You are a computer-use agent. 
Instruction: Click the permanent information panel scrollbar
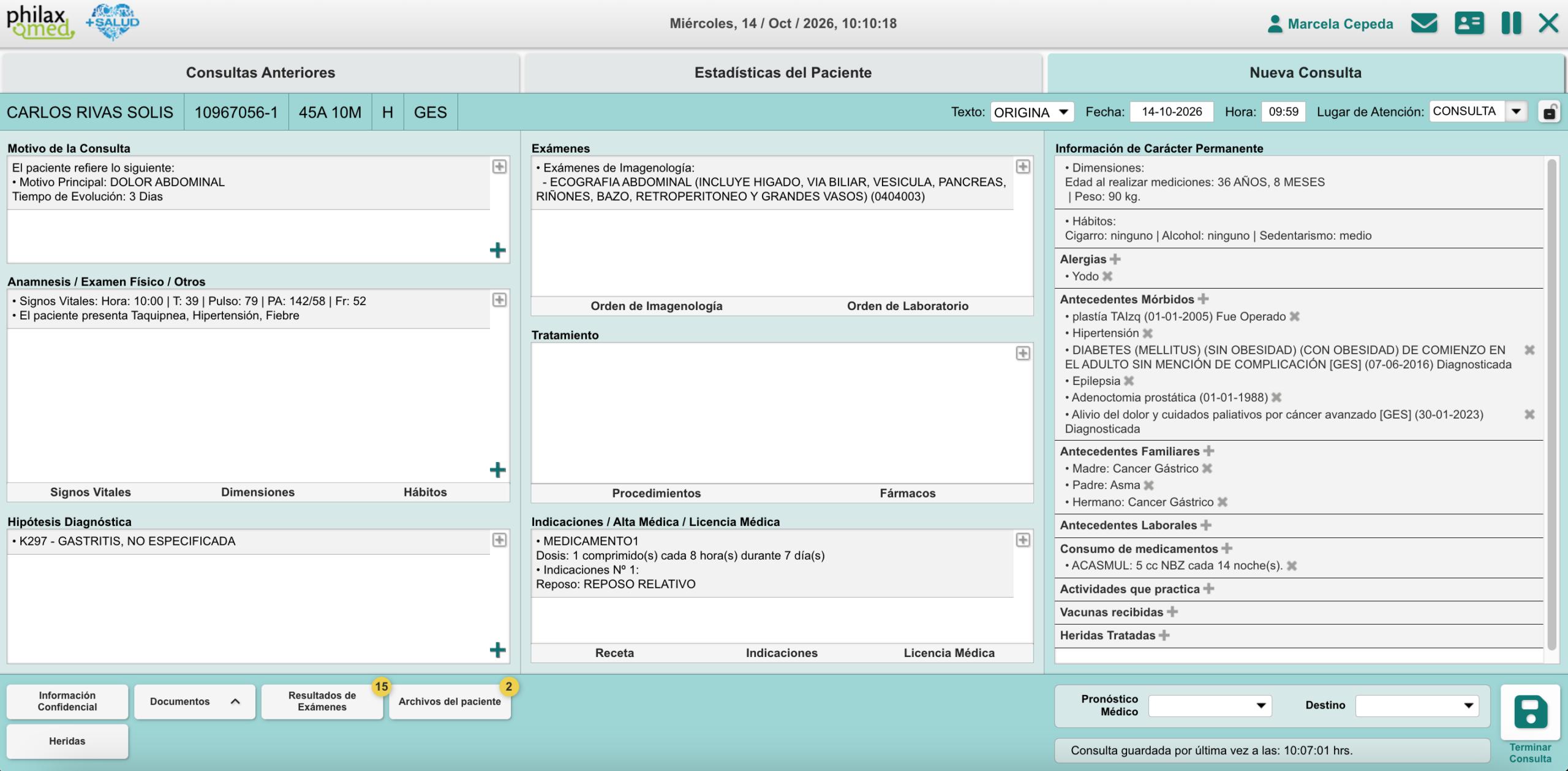(x=1551, y=404)
